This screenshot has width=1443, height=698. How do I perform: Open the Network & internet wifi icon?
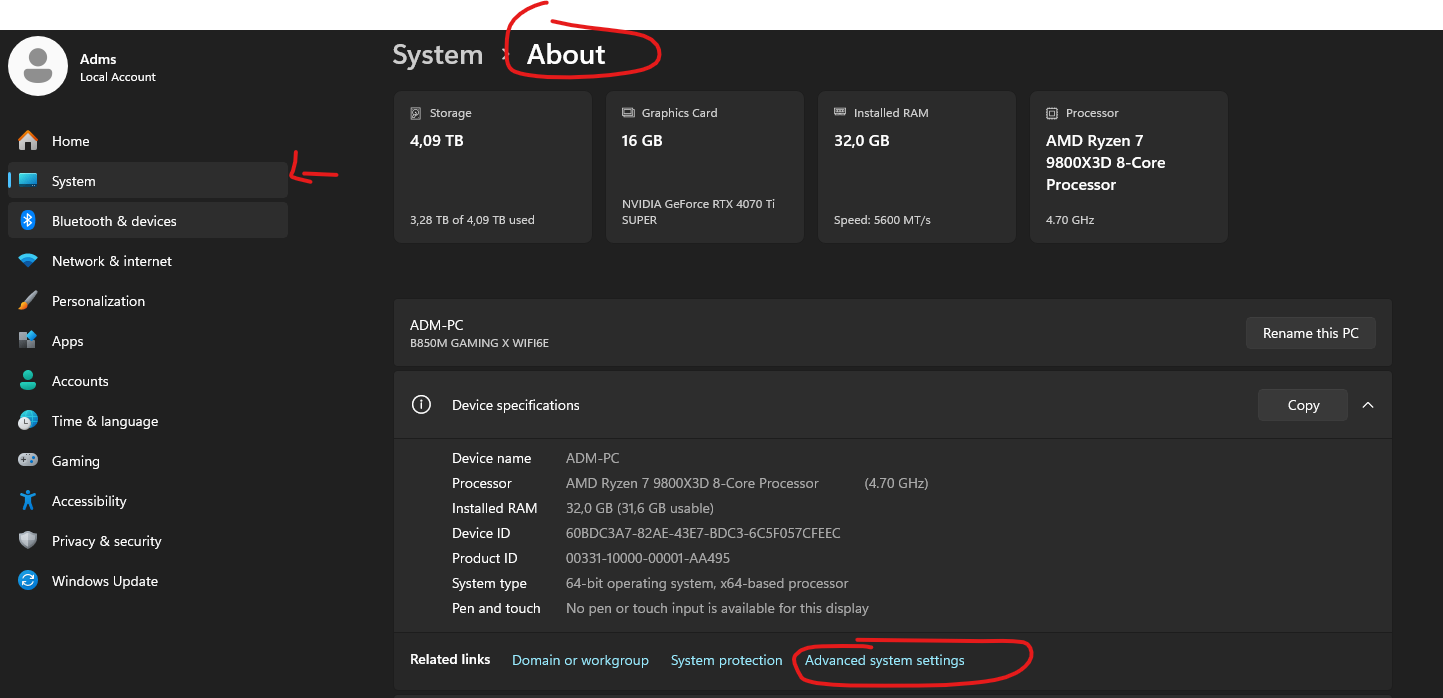28,261
